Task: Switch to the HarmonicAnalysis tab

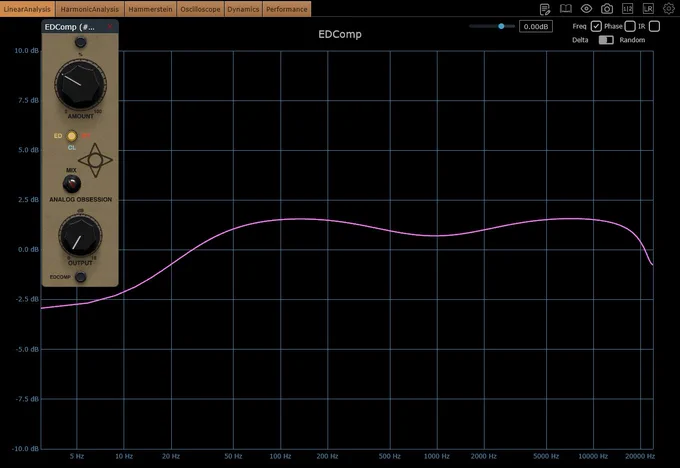Action: (90, 9)
